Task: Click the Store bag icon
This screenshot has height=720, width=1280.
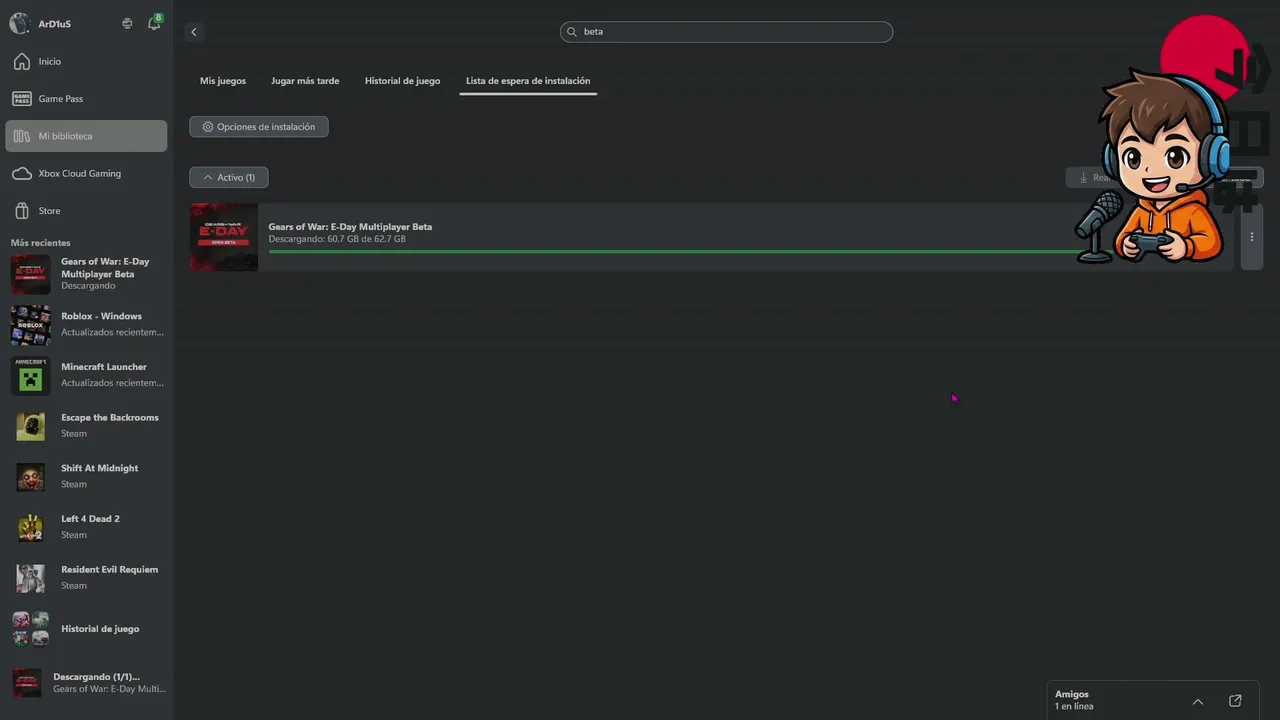Action: 21,211
